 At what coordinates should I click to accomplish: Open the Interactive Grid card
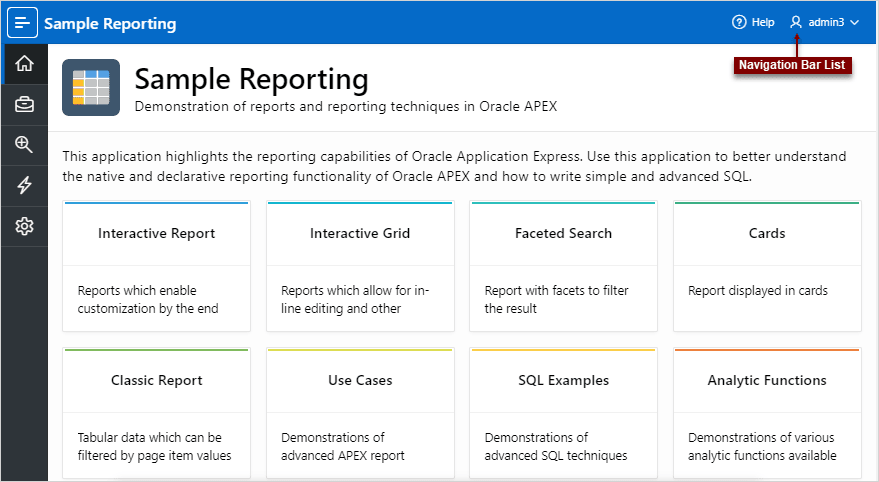tap(360, 266)
